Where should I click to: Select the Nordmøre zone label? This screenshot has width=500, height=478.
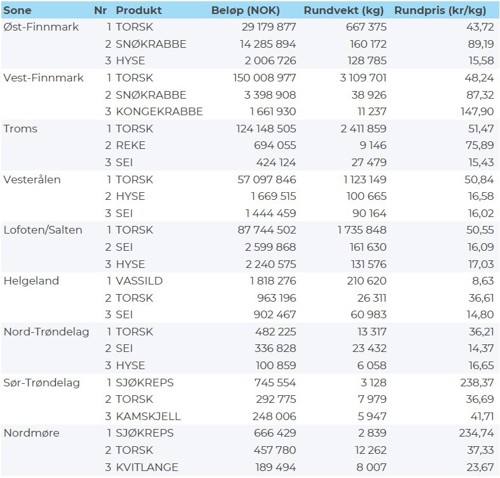(x=31, y=433)
